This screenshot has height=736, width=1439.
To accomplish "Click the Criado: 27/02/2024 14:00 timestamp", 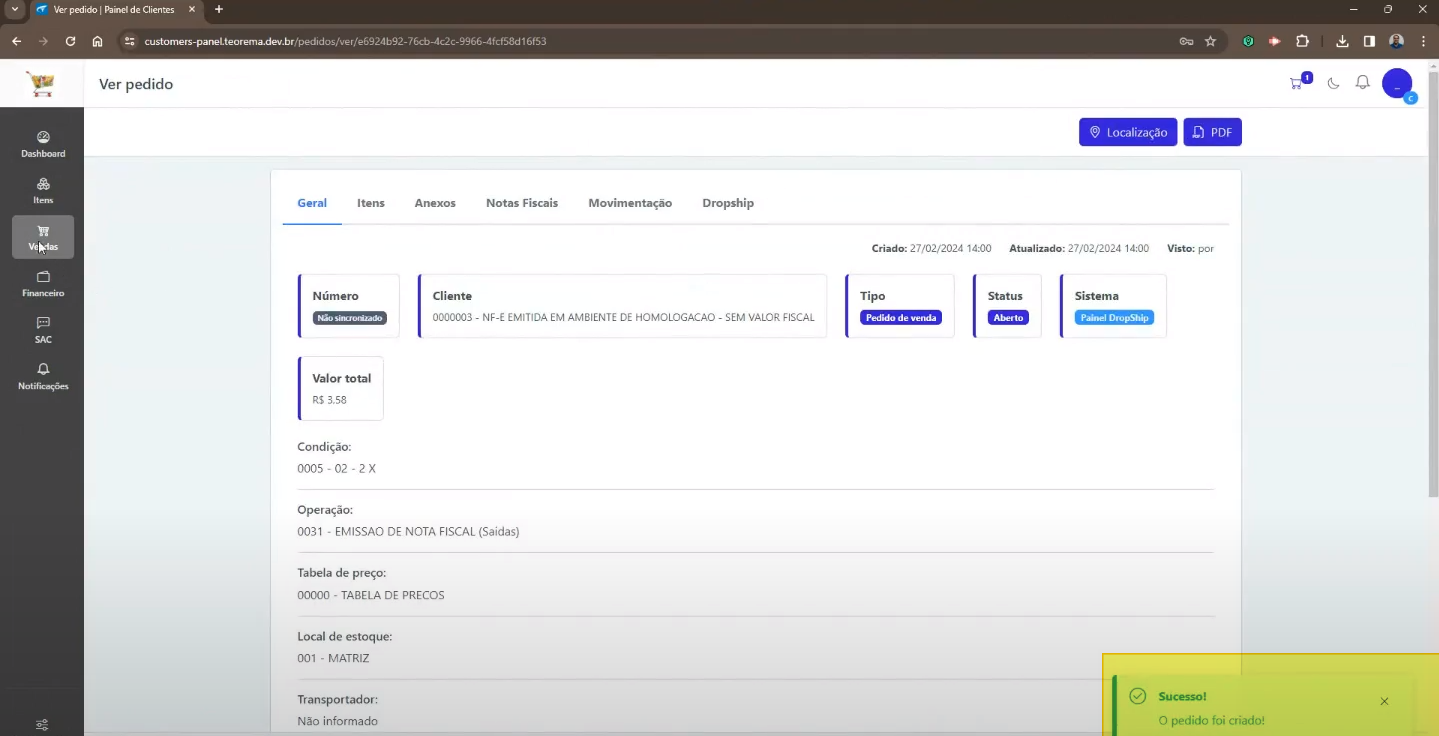I will [x=931, y=248].
